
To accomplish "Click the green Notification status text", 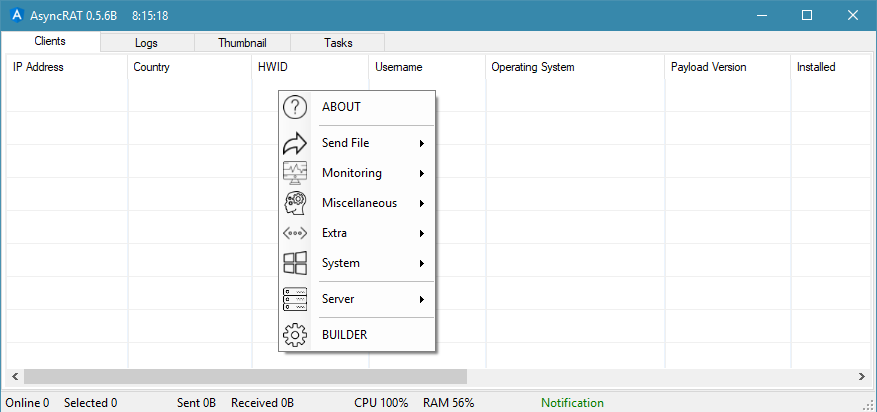I will click(x=572, y=402).
